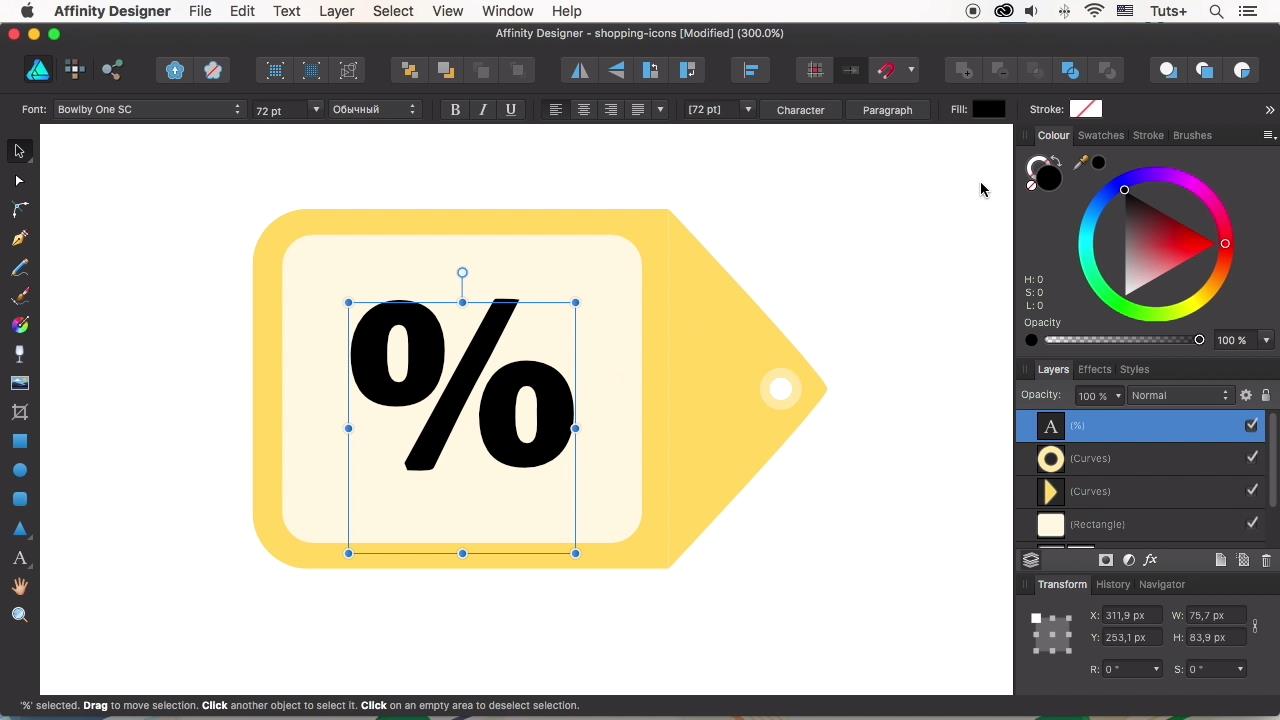The image size is (1280, 720).
Task: Toggle visibility of the Rectangle layer
Action: [1251, 524]
